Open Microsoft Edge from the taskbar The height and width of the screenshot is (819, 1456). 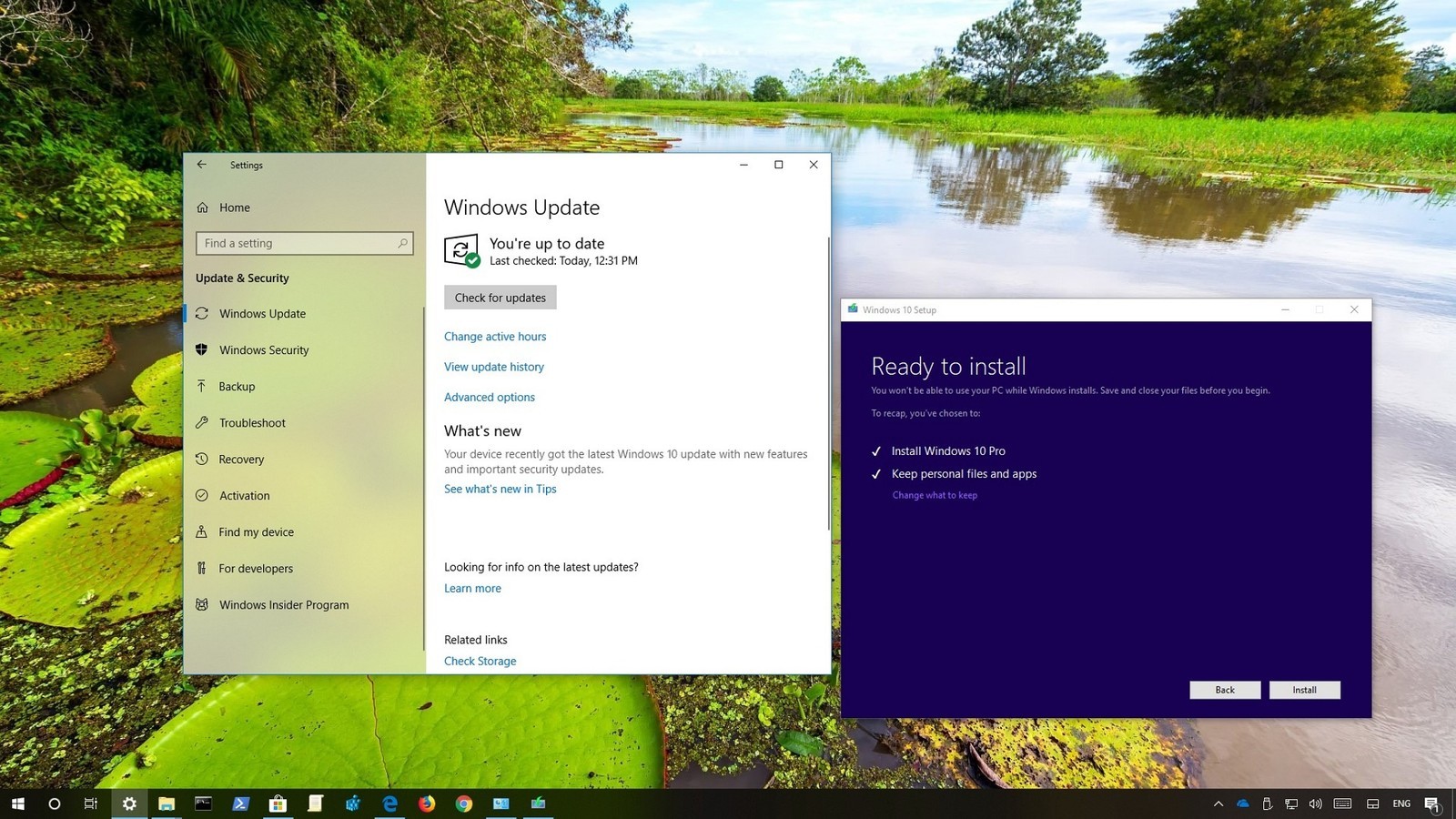(x=389, y=804)
